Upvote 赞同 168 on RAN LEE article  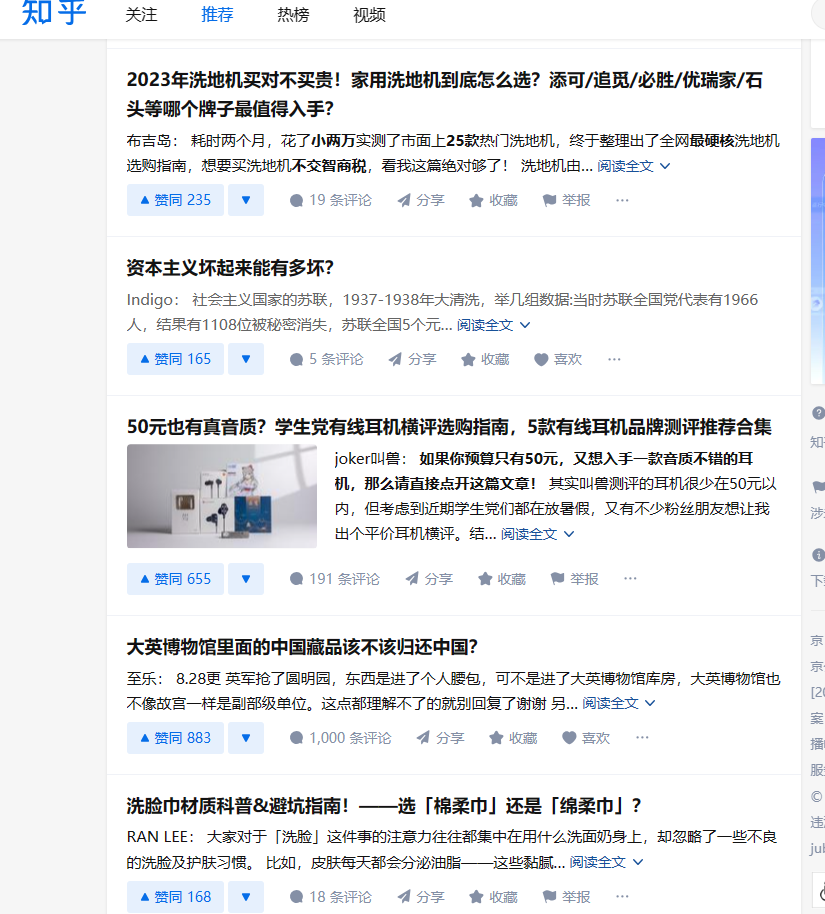pos(175,897)
